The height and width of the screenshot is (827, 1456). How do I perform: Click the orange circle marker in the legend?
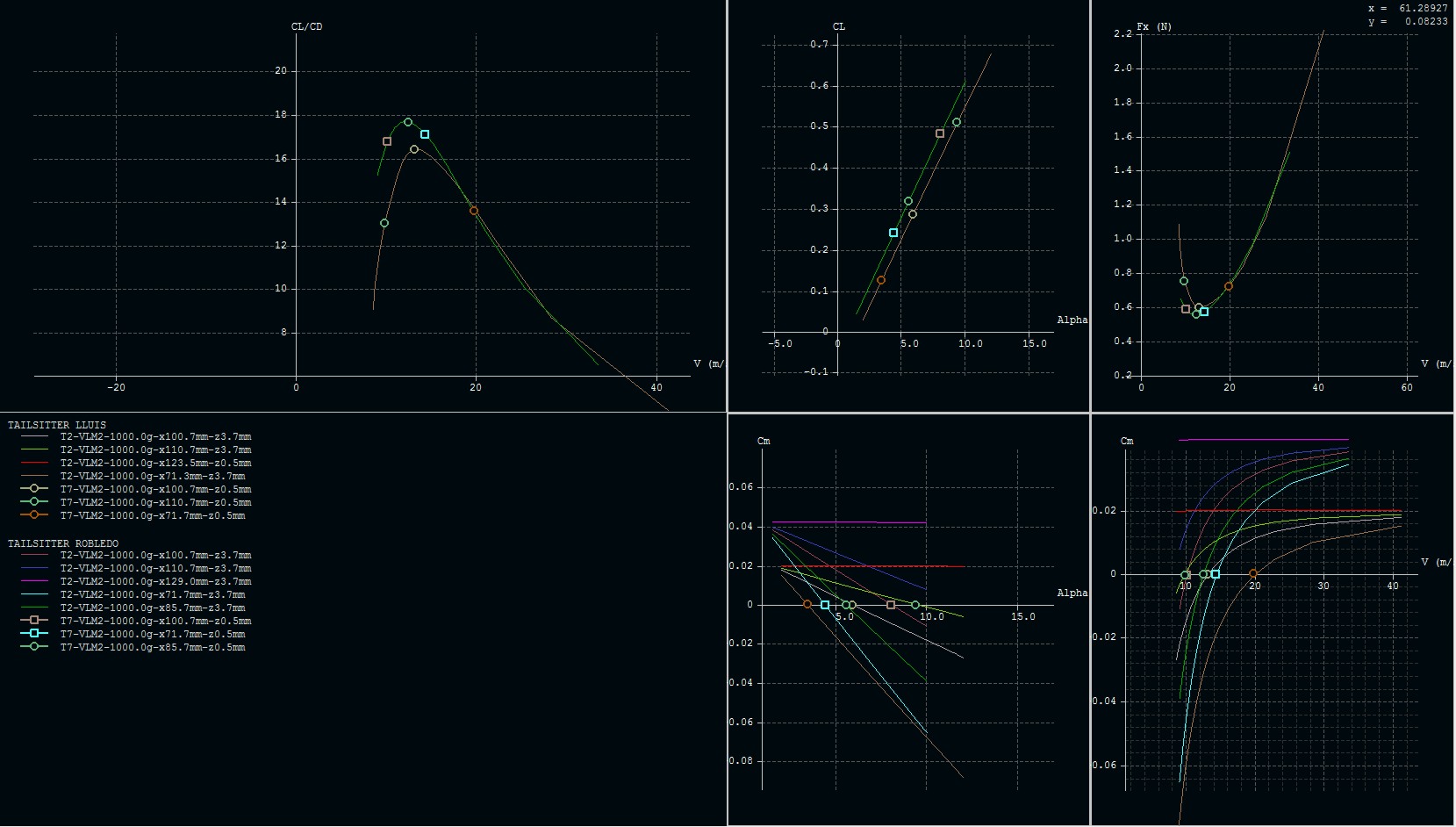click(x=34, y=514)
